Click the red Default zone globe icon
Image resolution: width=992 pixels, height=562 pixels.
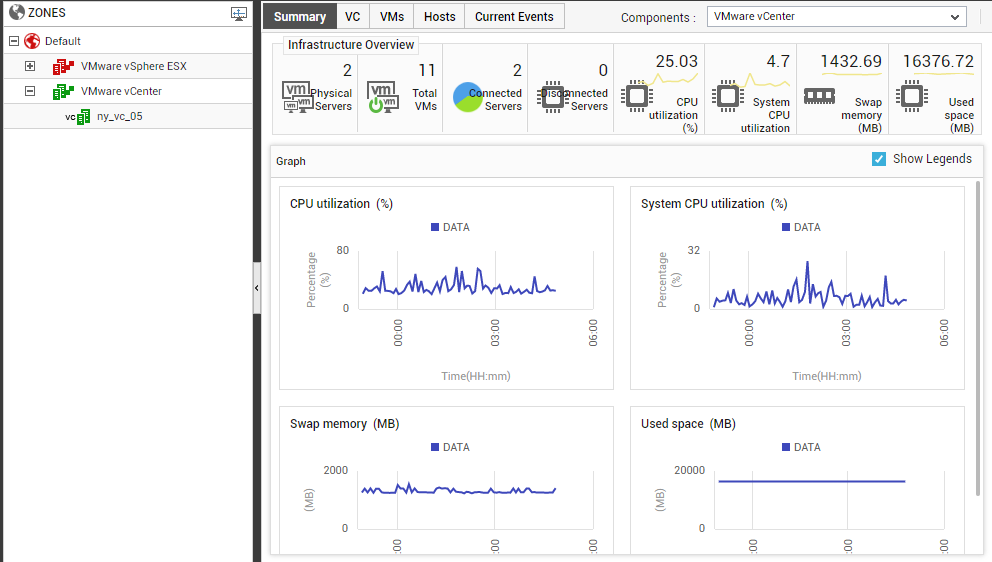tap(32, 41)
